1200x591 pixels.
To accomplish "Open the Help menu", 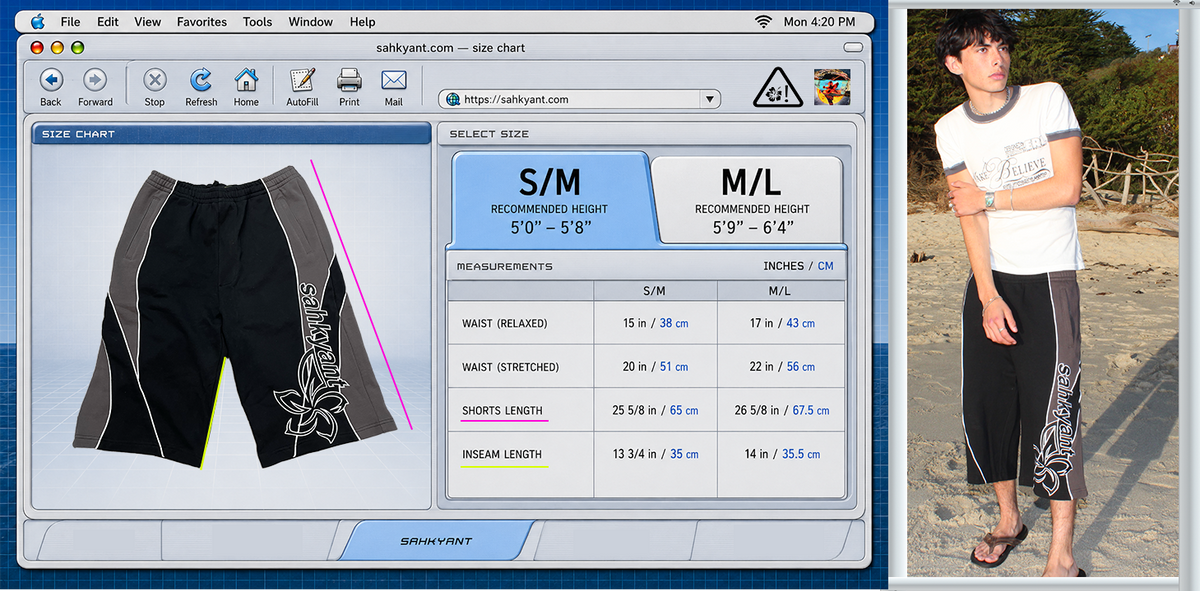I will tap(363, 21).
